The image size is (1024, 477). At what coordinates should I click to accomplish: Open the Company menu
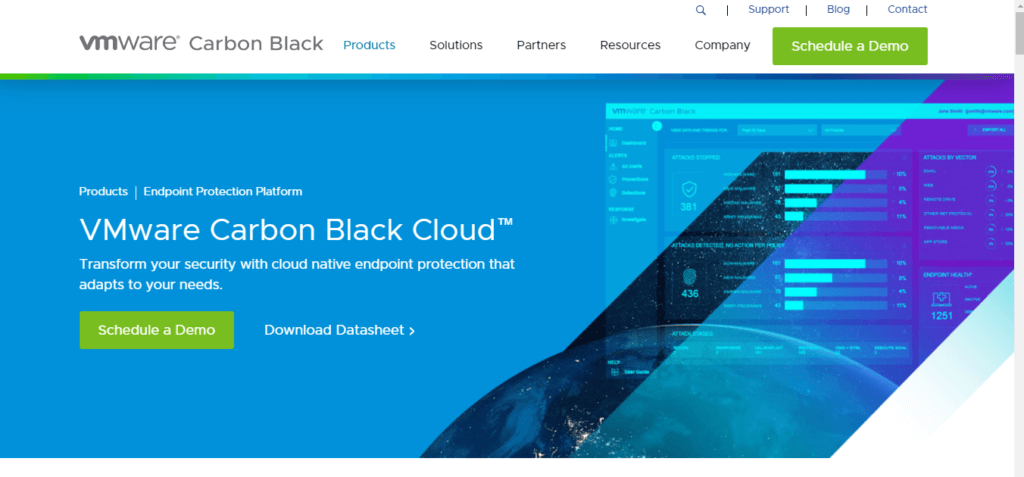[x=722, y=45]
